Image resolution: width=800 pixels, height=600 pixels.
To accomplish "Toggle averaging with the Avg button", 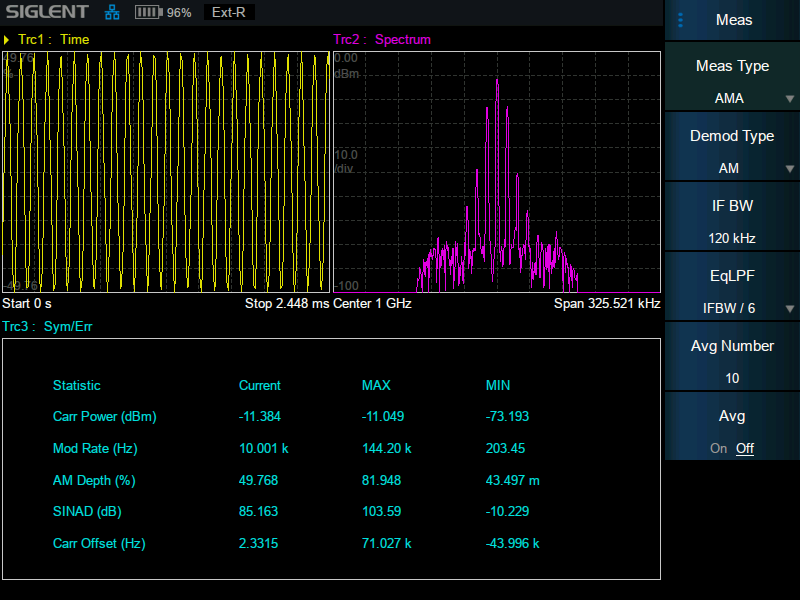I will pos(732,416).
